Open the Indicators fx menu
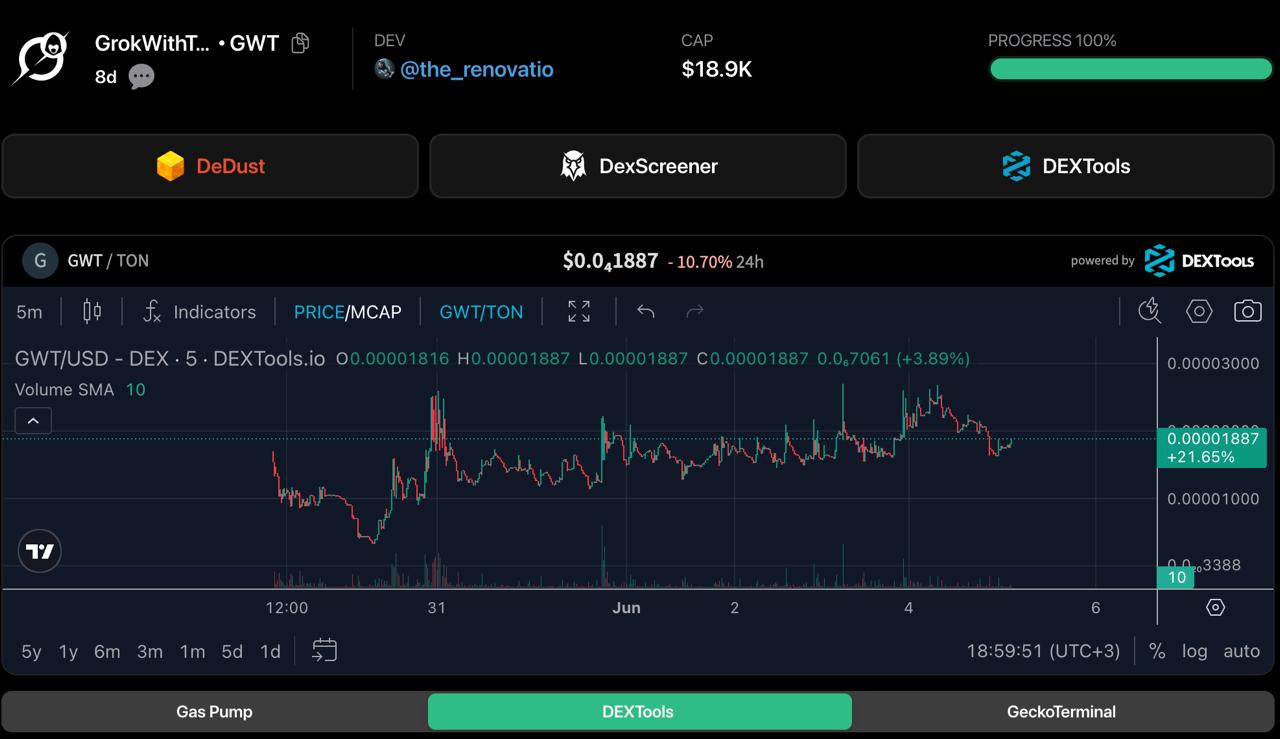The height and width of the screenshot is (739, 1280). coord(199,312)
